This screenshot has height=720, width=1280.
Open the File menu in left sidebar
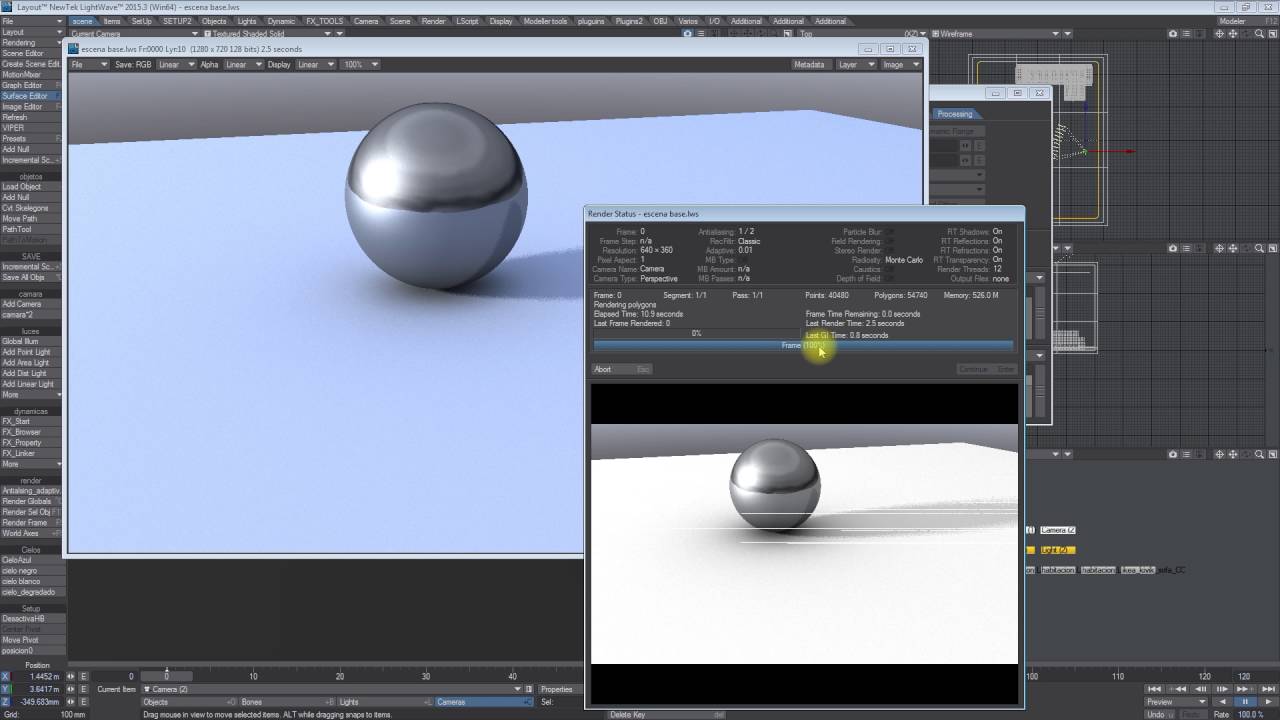coord(31,21)
